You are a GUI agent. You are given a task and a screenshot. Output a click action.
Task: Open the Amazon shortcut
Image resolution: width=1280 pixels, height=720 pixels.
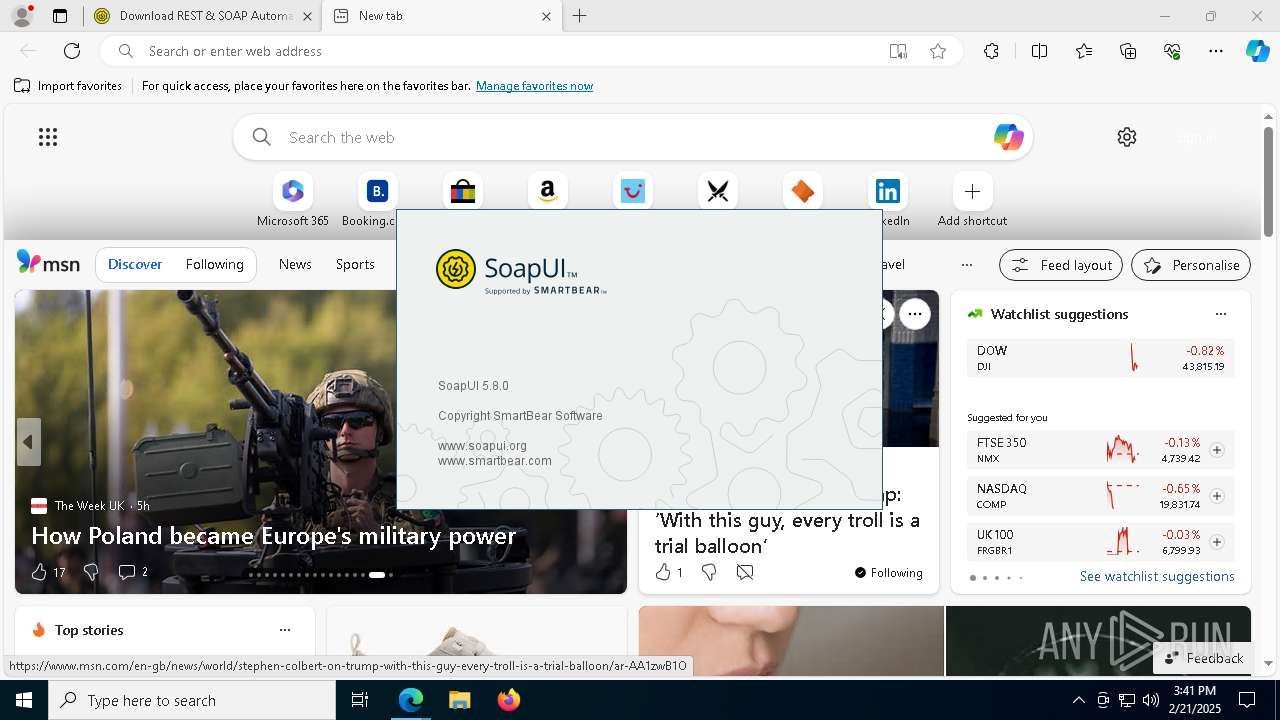[x=547, y=191]
